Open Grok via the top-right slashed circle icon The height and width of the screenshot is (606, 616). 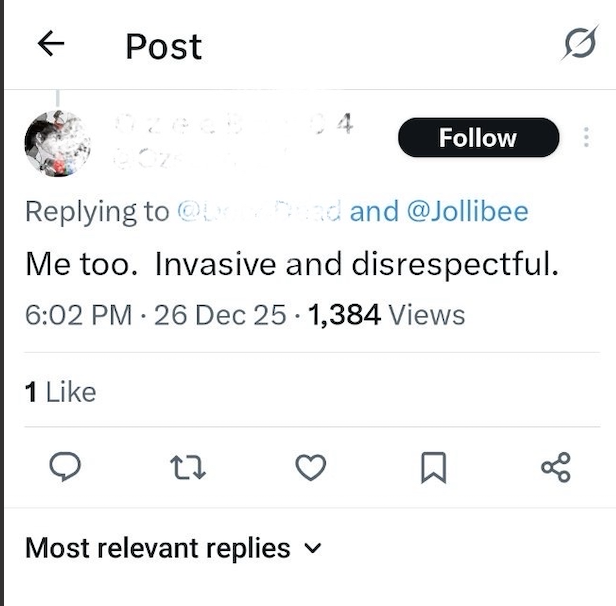pyautogui.click(x=579, y=44)
